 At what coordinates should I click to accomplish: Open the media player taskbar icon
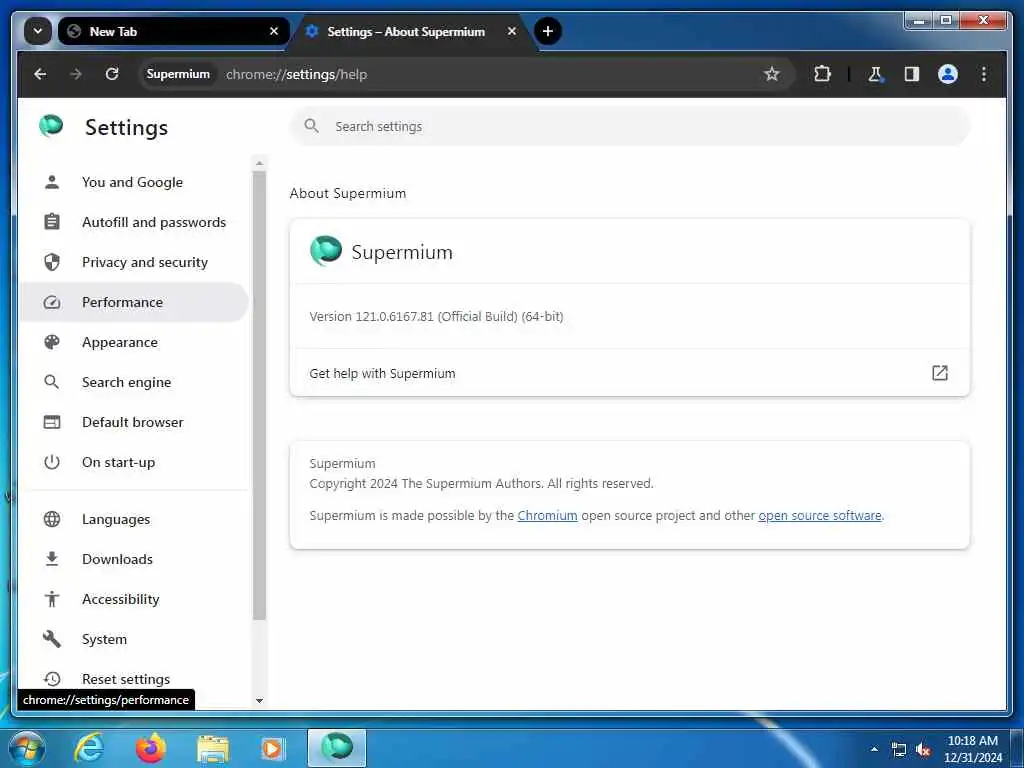pyautogui.click(x=272, y=749)
